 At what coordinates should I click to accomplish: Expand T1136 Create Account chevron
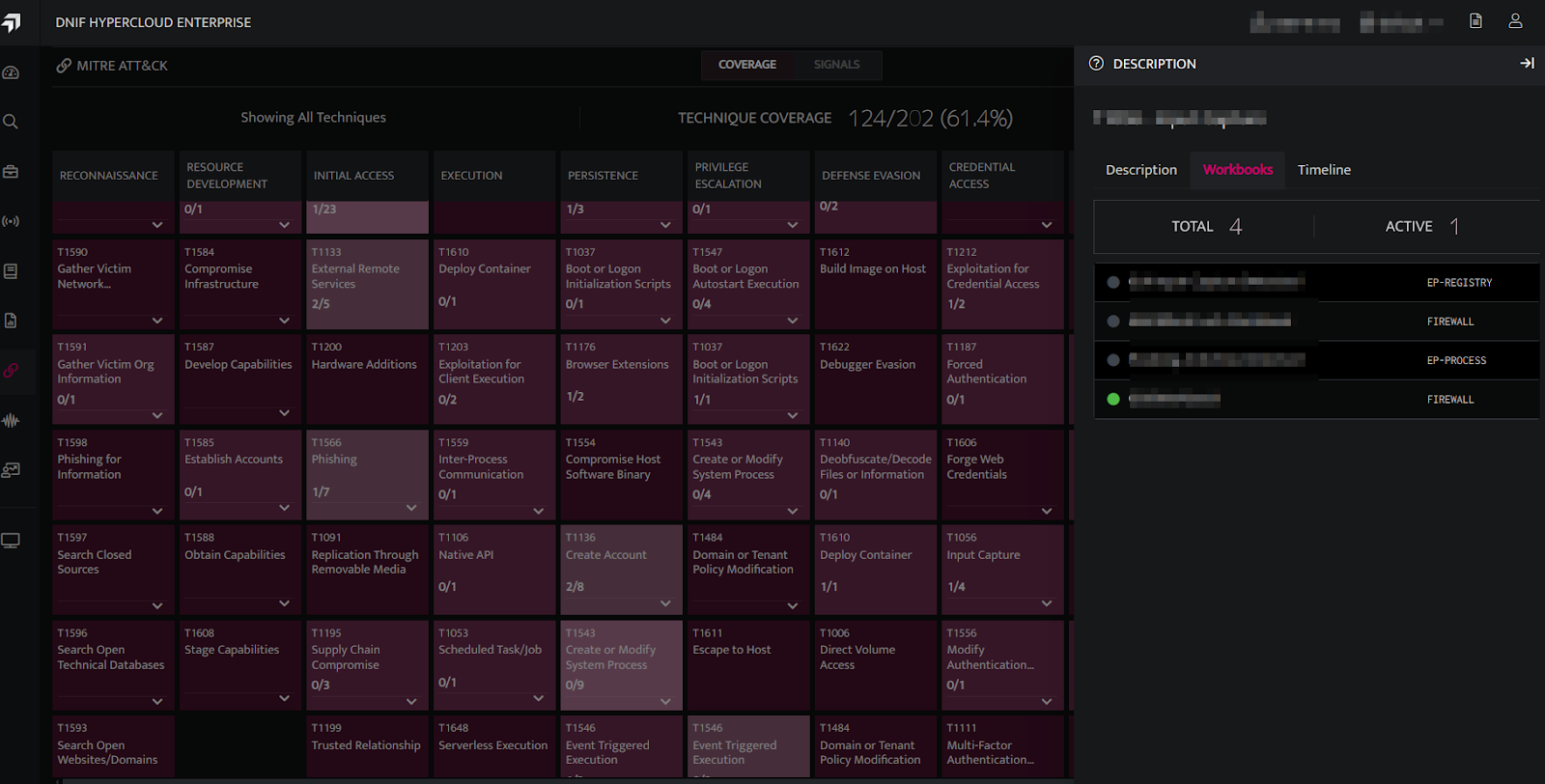(665, 603)
